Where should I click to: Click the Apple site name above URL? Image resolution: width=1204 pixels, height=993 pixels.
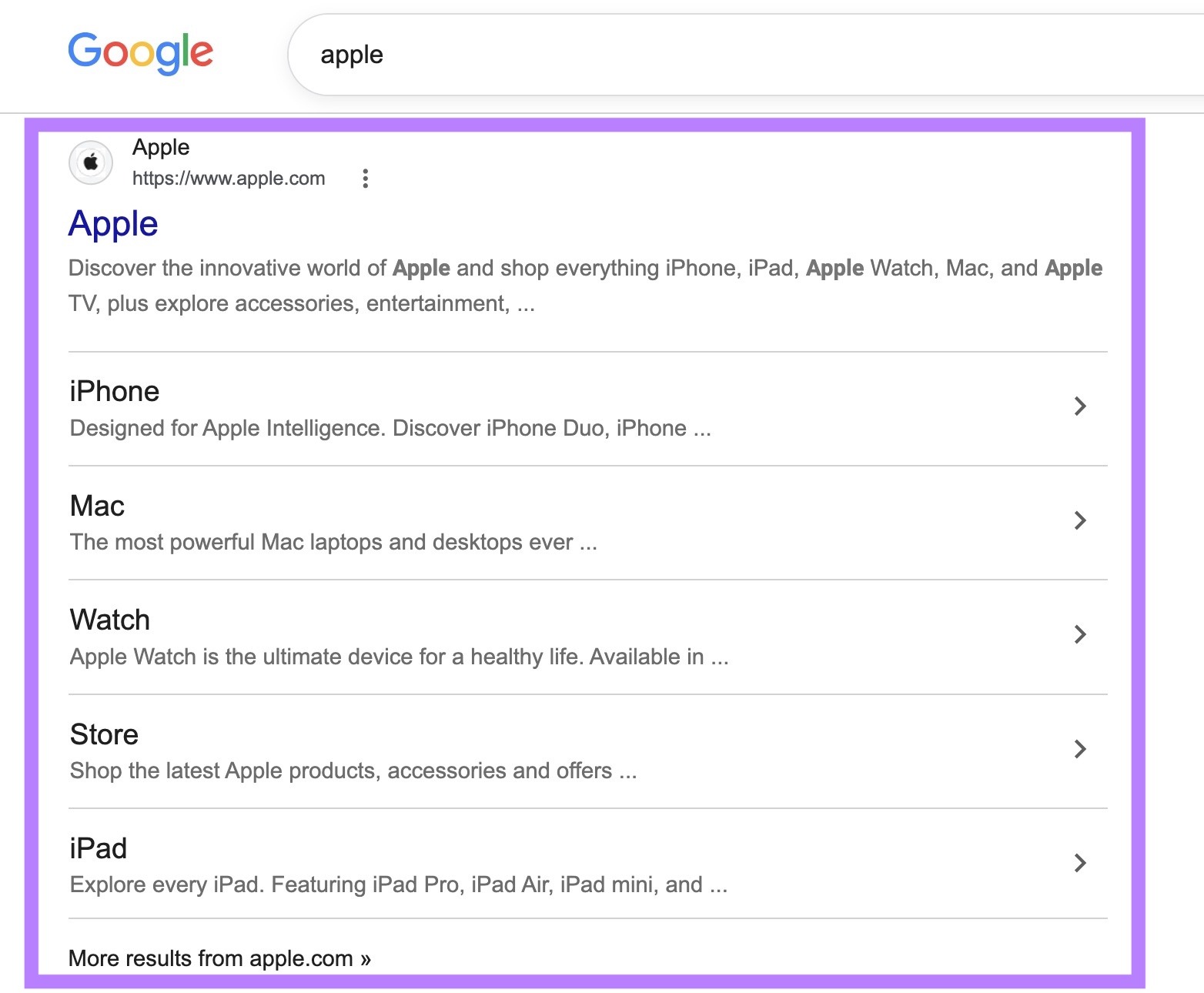161,147
